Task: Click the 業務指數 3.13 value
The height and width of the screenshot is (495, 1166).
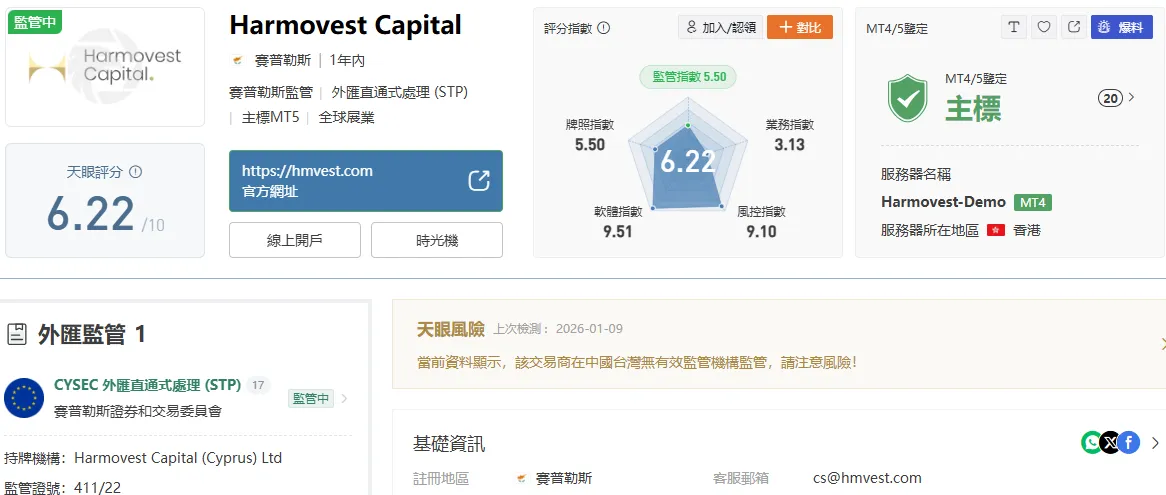Action: pos(790,144)
